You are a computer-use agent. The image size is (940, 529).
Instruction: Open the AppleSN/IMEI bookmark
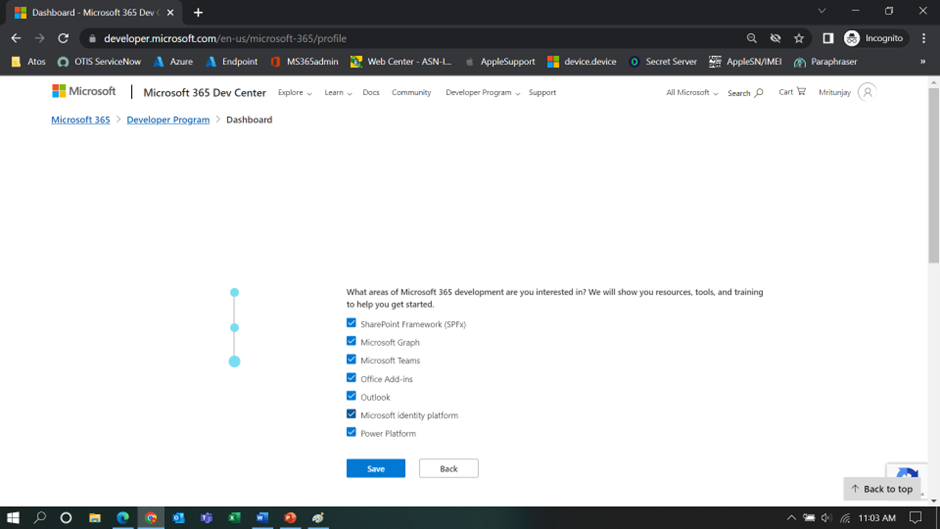coord(745,62)
